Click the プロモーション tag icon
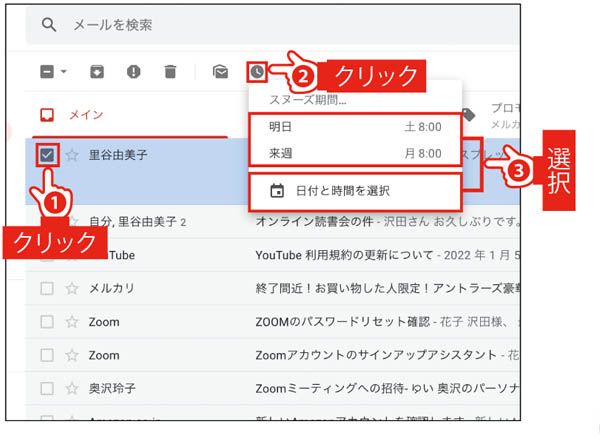 point(469,114)
